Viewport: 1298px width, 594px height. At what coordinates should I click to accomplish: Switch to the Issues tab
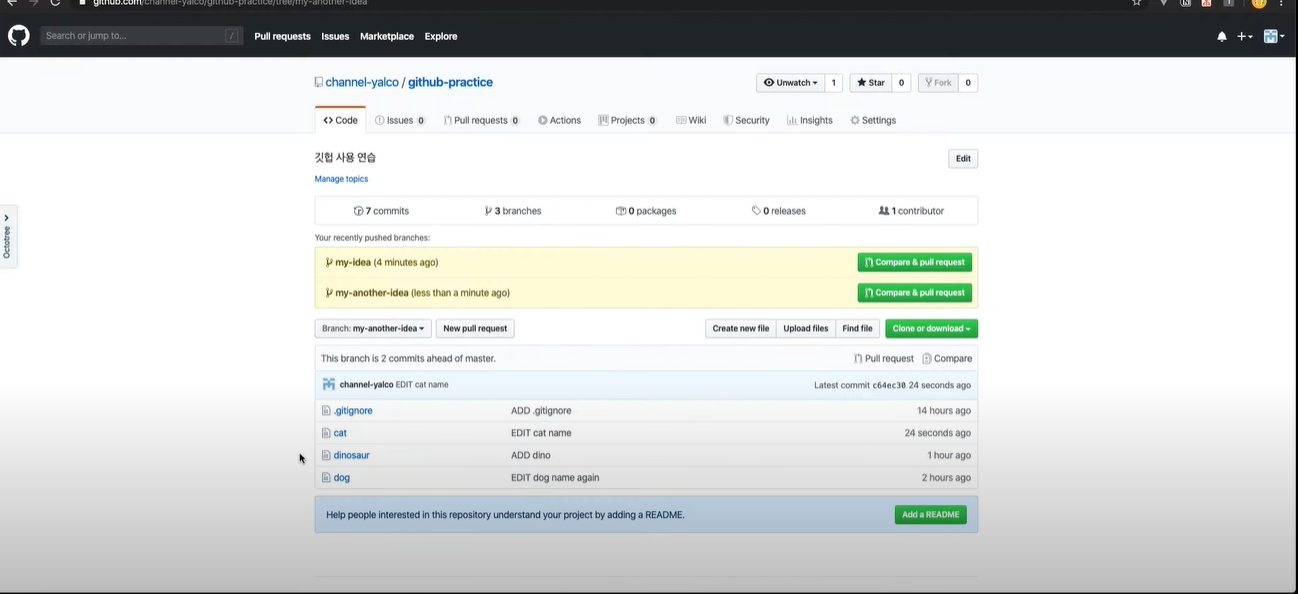point(400,120)
